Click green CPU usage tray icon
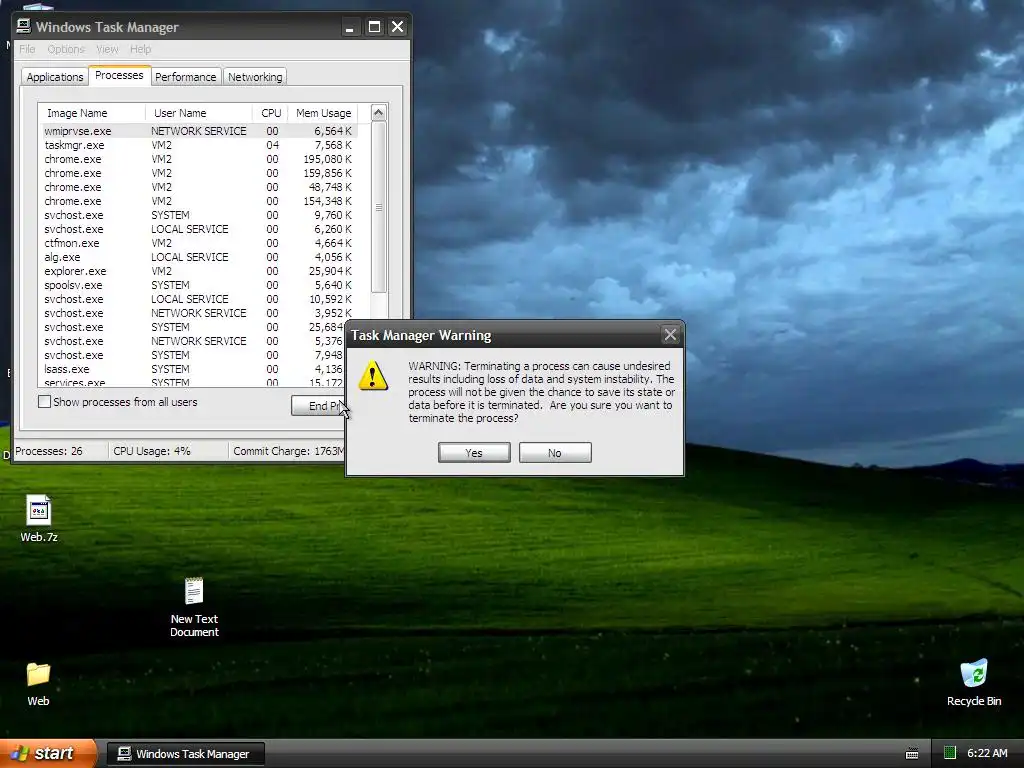The height and width of the screenshot is (768, 1024). [x=950, y=753]
